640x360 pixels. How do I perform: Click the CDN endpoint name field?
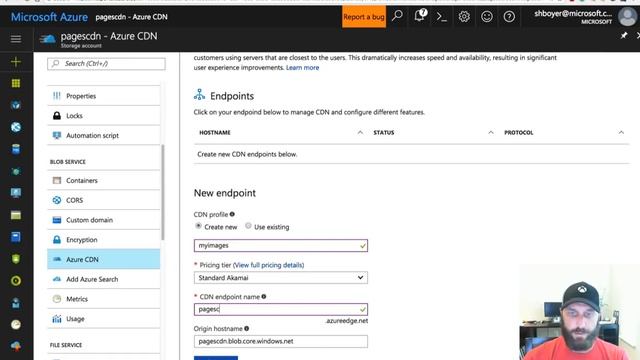click(x=281, y=309)
